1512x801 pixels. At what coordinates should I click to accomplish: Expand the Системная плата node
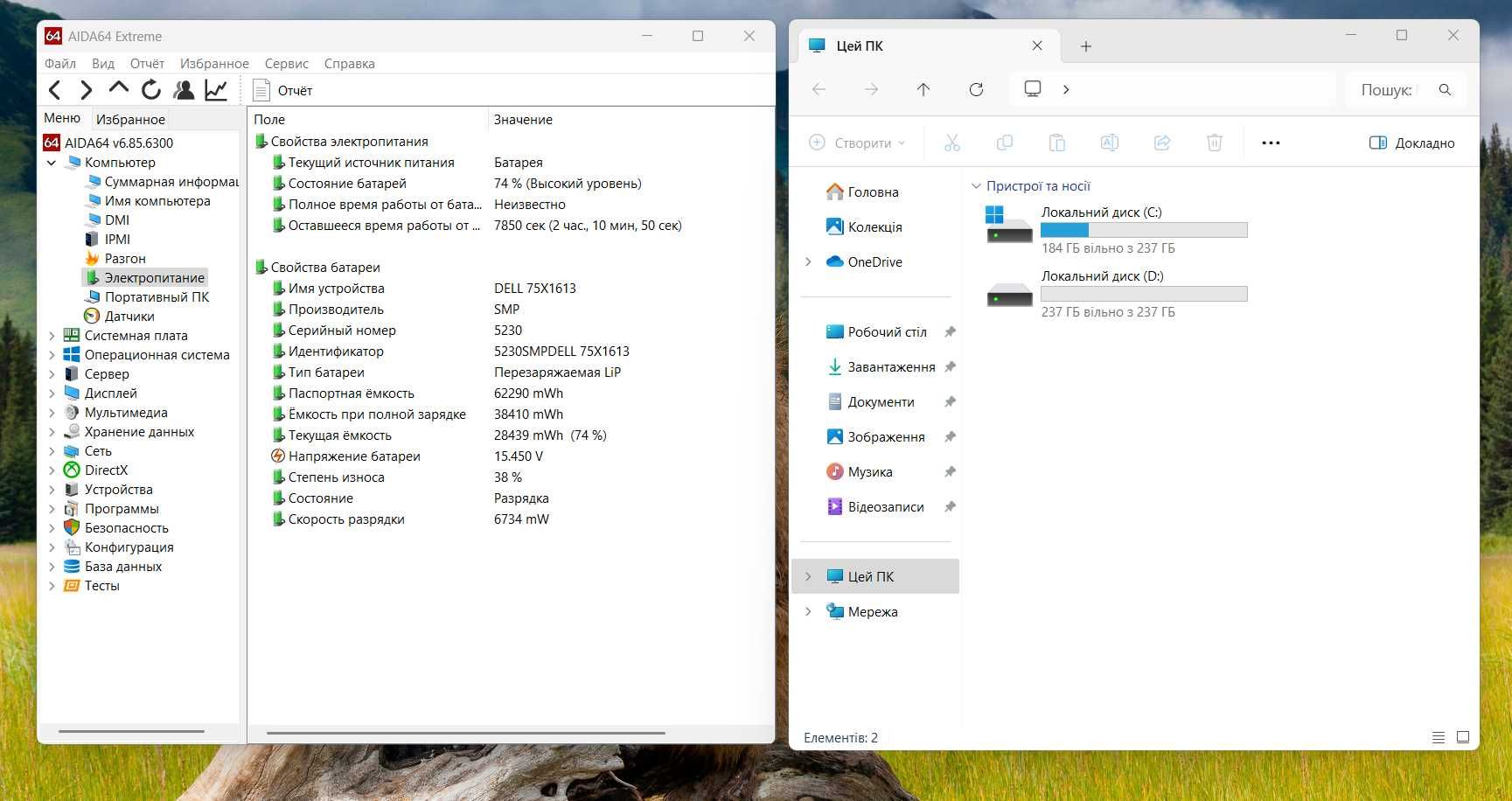(x=52, y=336)
